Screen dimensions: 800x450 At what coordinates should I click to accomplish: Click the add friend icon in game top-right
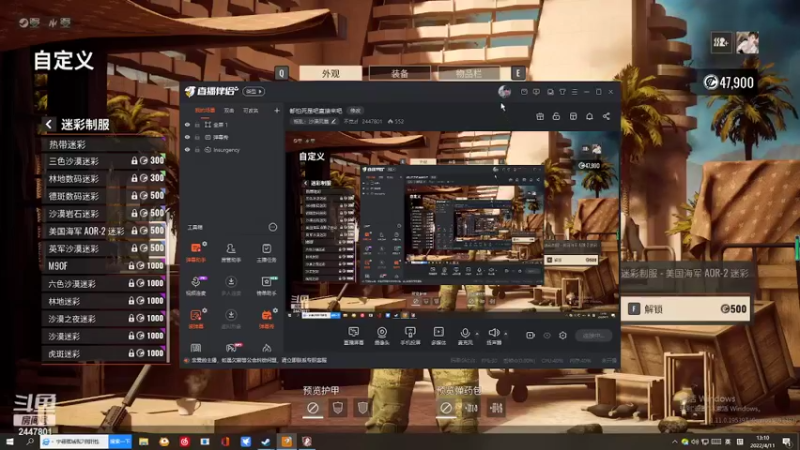(x=721, y=43)
